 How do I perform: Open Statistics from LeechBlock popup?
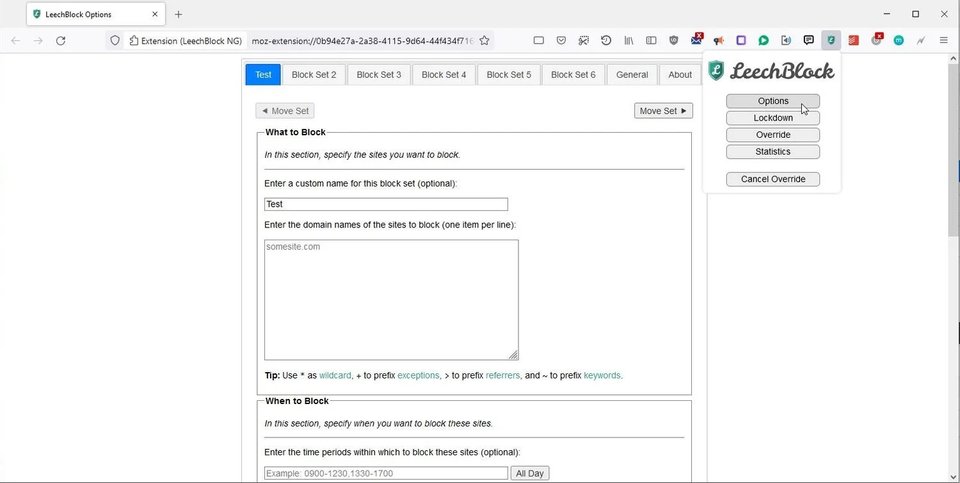(x=773, y=151)
